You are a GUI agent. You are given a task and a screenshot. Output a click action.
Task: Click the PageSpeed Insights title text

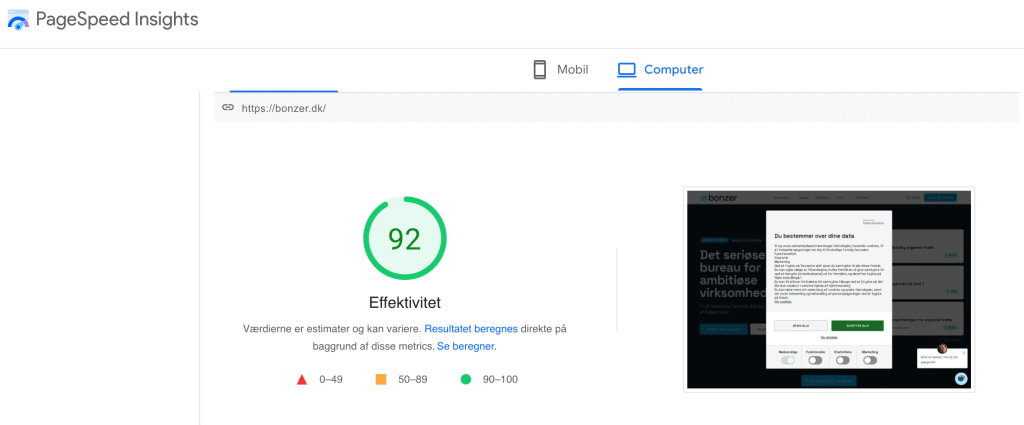pos(117,20)
